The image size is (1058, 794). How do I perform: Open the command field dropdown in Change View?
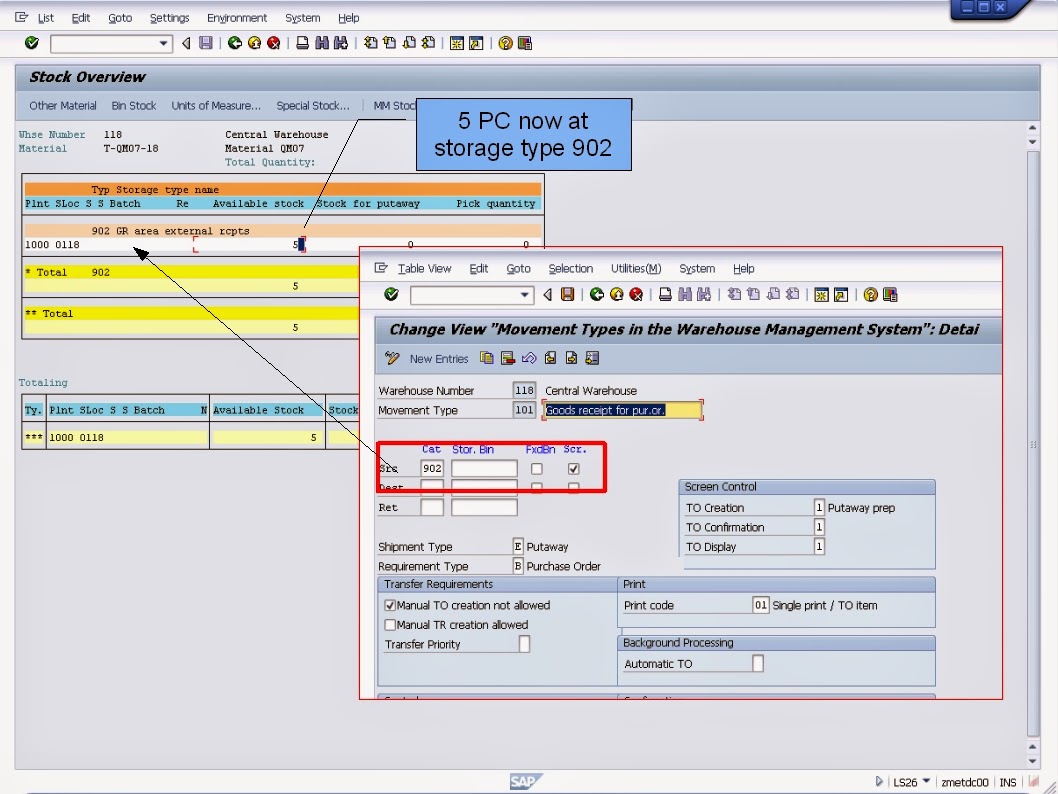pyautogui.click(x=524, y=295)
